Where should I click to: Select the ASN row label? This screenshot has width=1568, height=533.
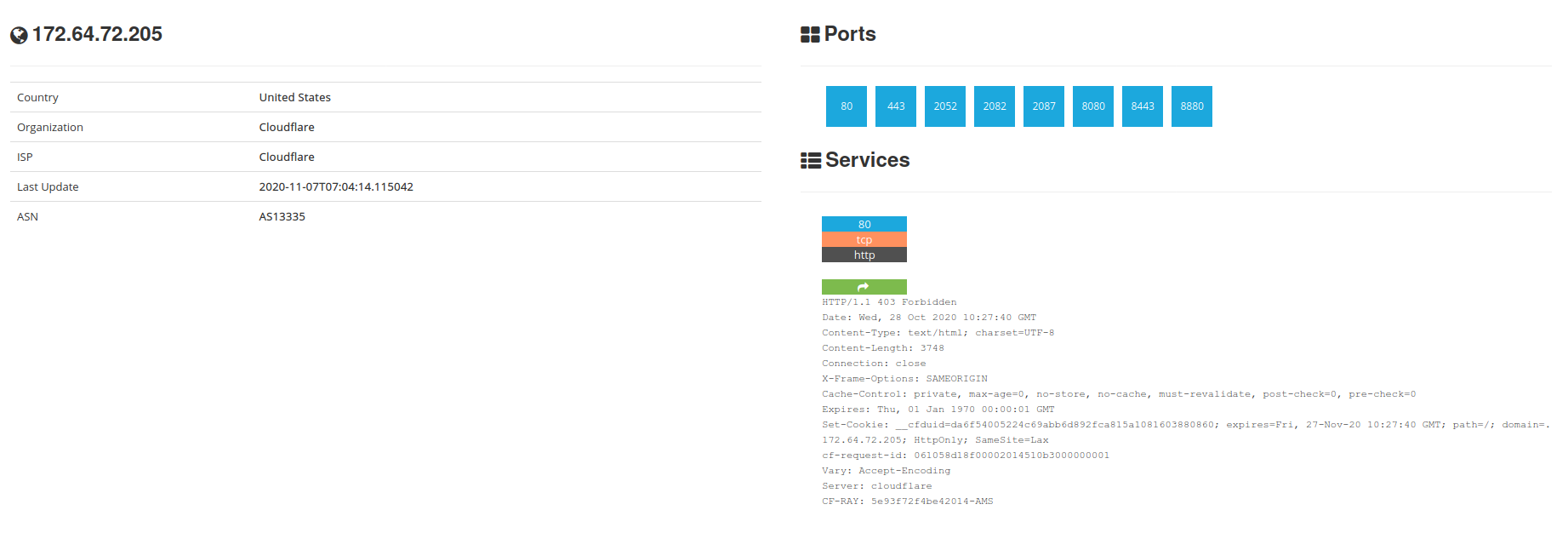(x=27, y=217)
